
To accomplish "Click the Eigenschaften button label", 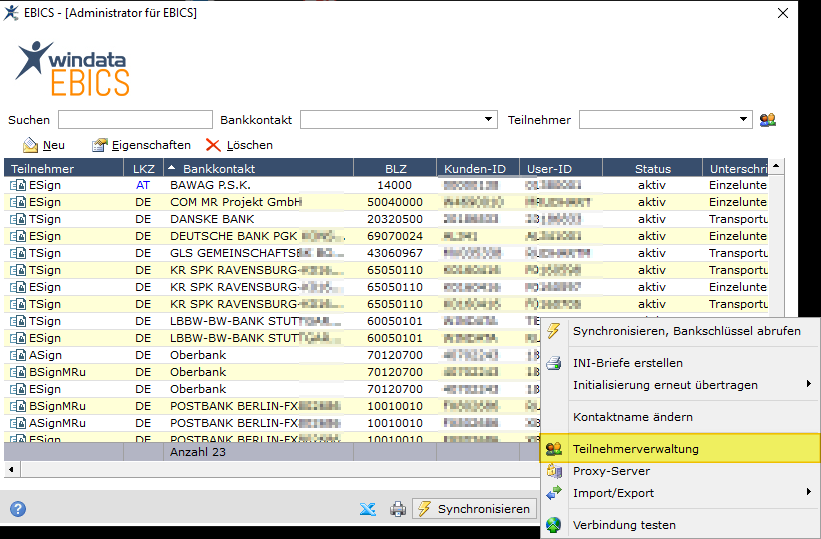I will 151,145.
